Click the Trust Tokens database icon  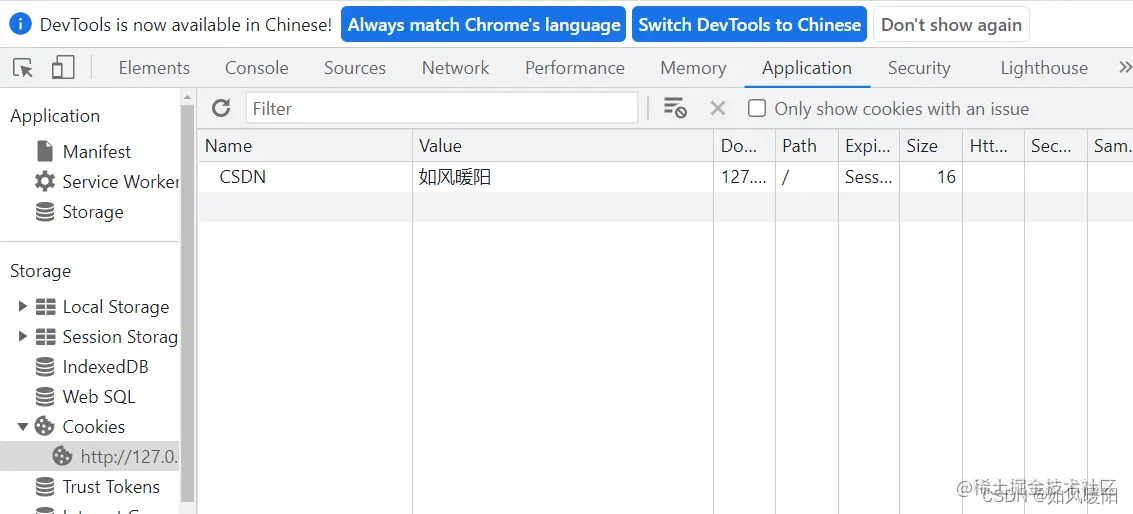click(x=45, y=487)
